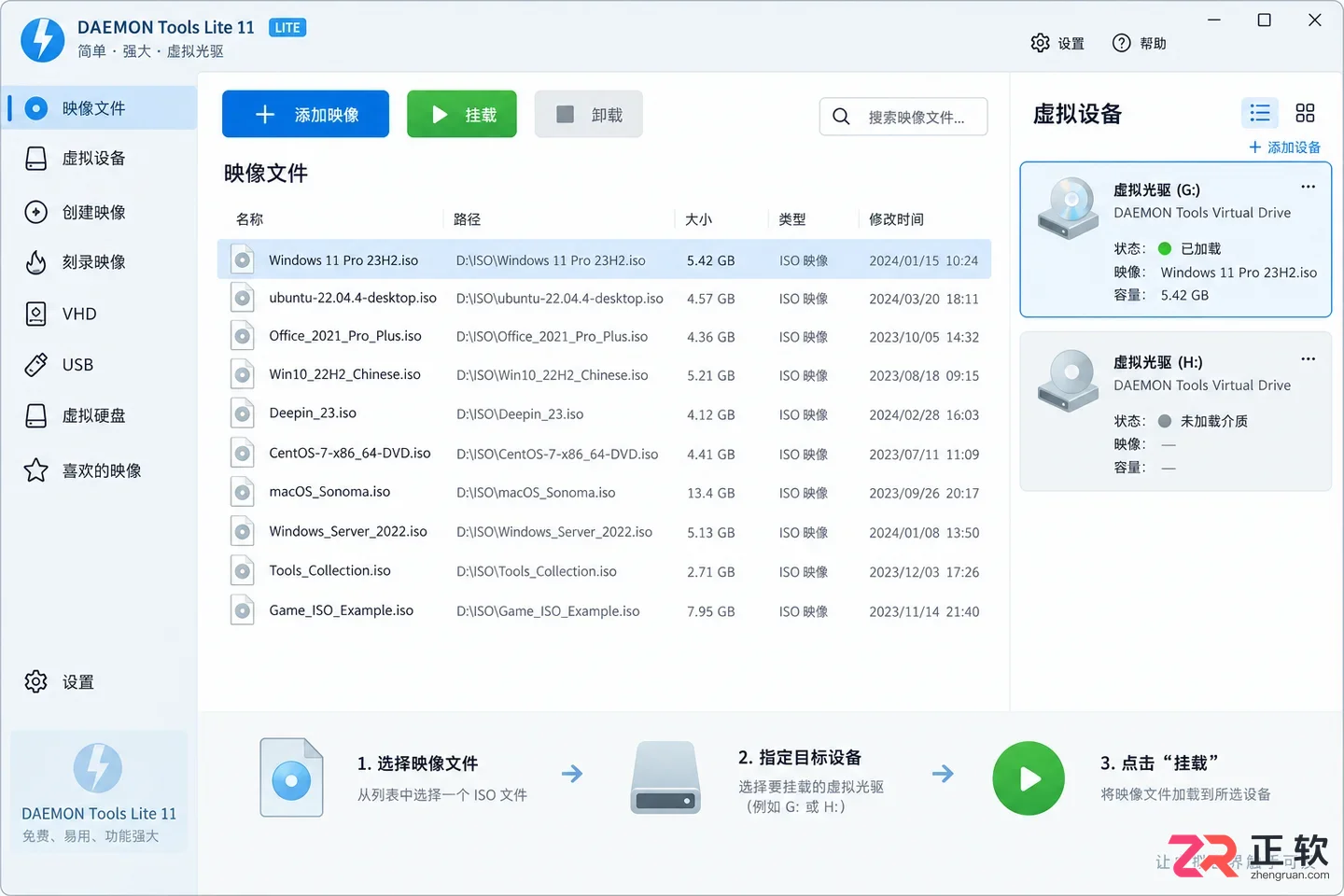1344x896 pixels.
Task: Select the file name macOS_Sonoma.iso
Action: [329, 492]
